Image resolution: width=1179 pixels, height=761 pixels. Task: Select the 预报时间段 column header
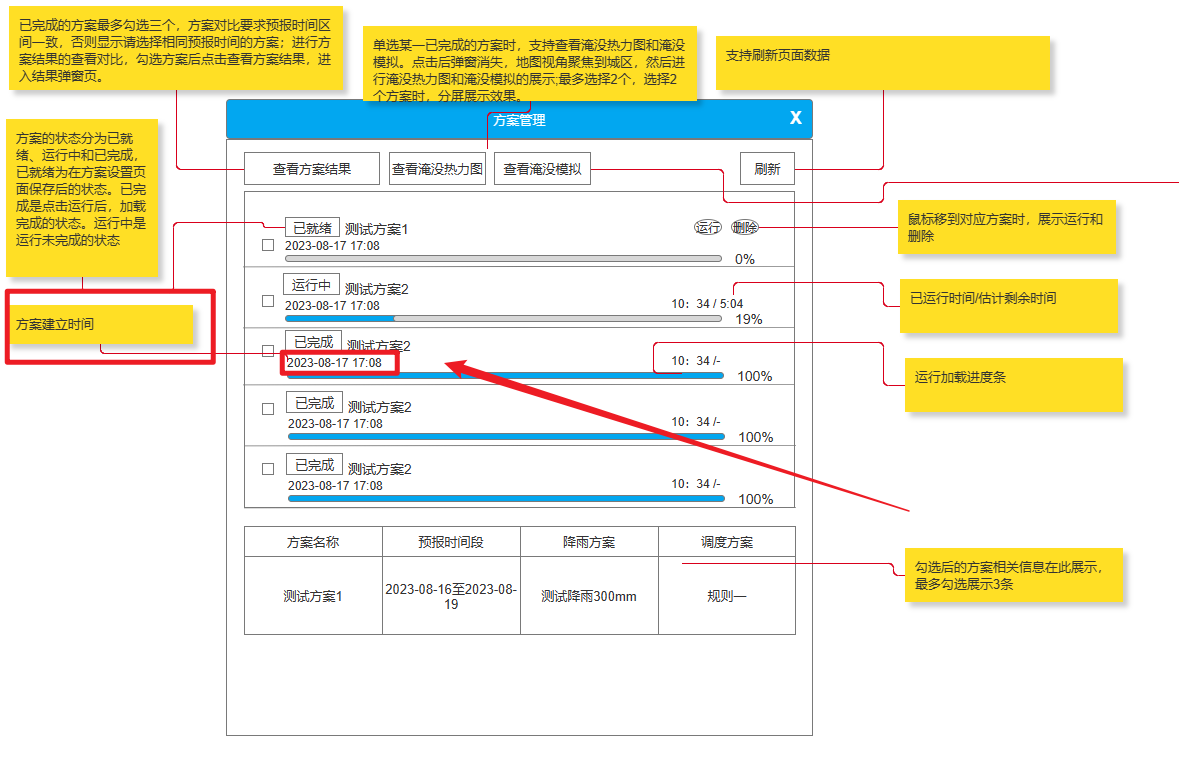pos(451,542)
